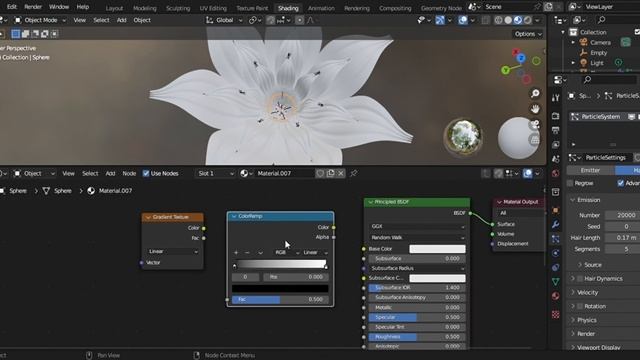Open the Object Data green triangle tab

click(x=556, y=282)
